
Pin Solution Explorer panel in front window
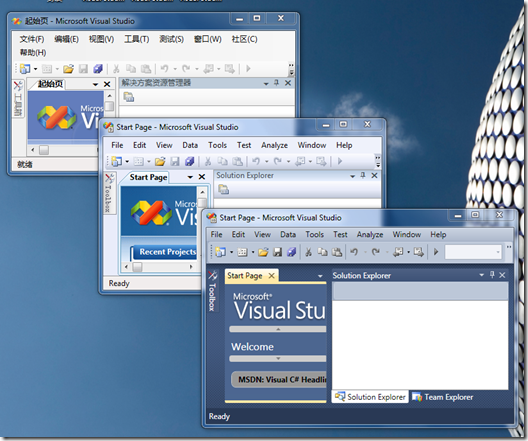[x=492, y=275]
